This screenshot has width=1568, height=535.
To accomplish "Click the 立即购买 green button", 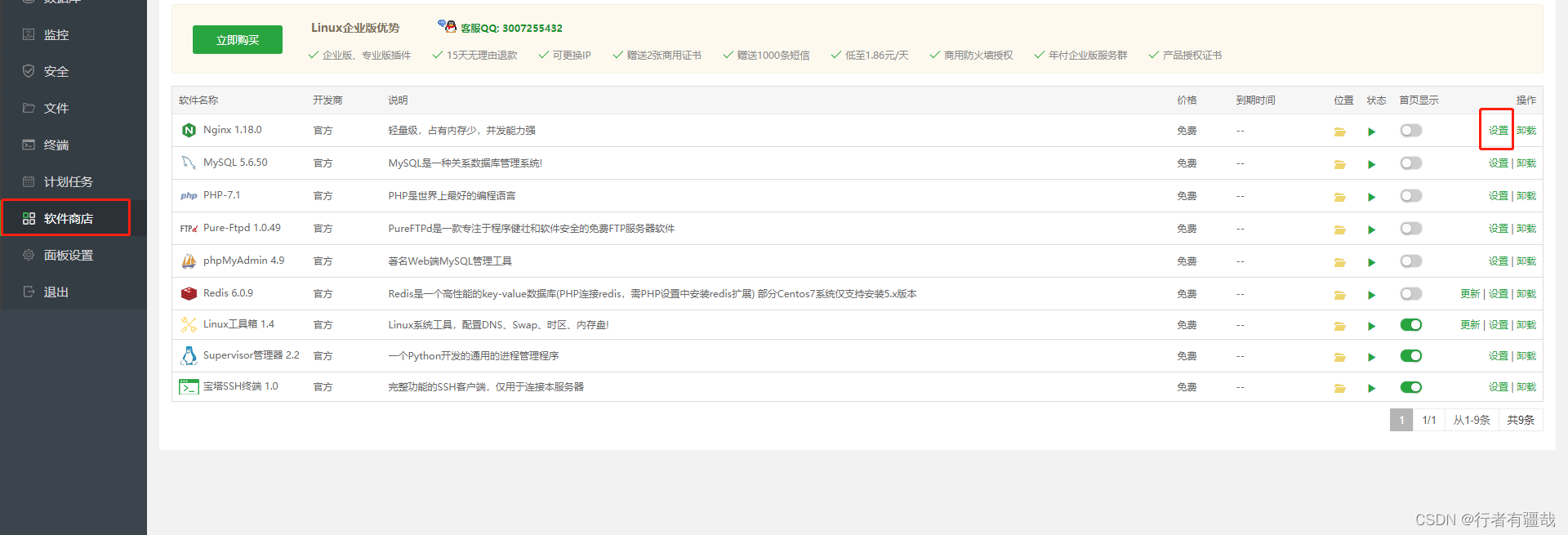I will tap(237, 40).
